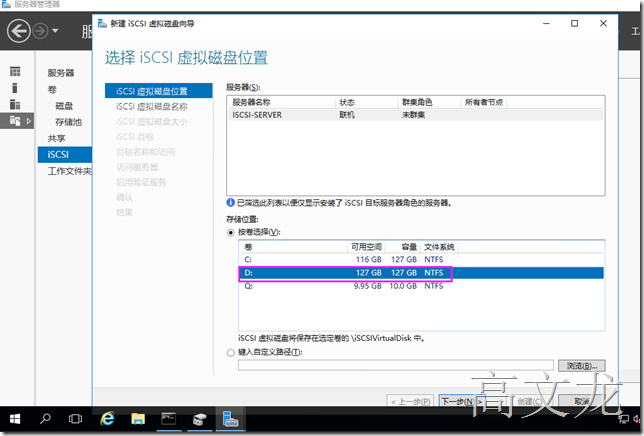Image resolution: width=644 pixels, height=436 pixels.
Task: Expand the File and Storage Services arrow
Action: click(x=28, y=121)
